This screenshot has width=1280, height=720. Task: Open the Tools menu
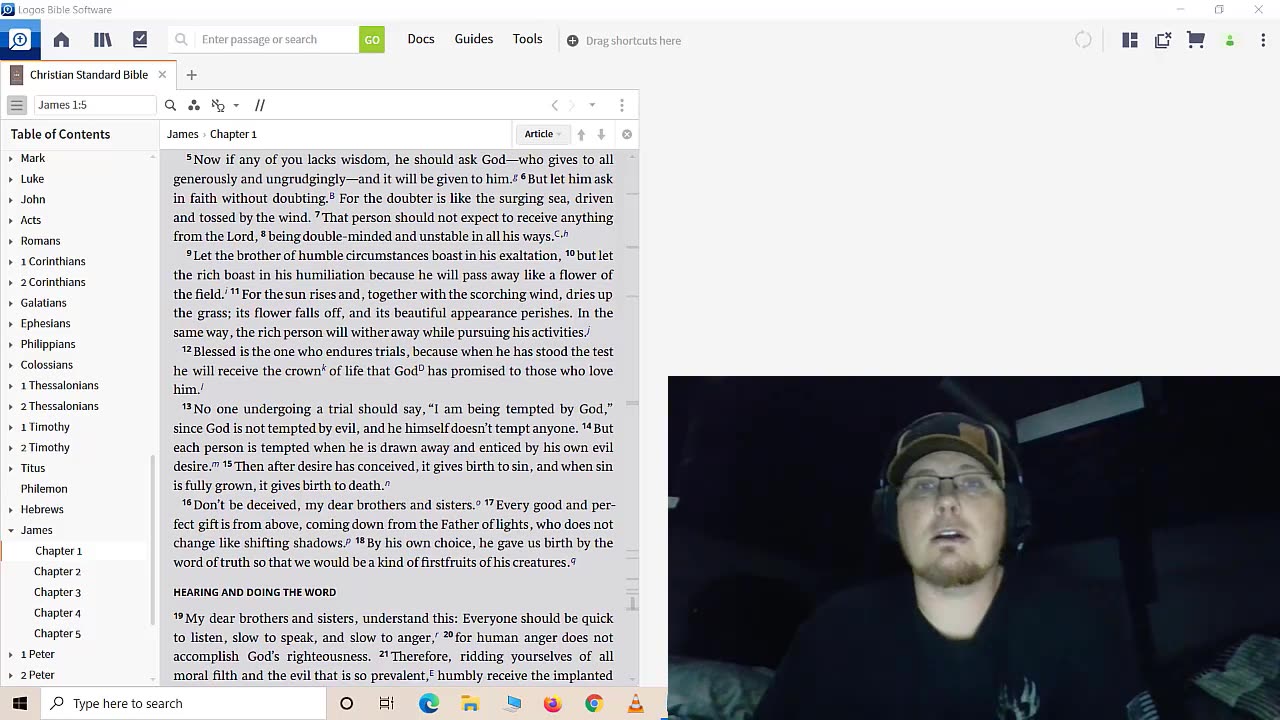[x=527, y=39]
